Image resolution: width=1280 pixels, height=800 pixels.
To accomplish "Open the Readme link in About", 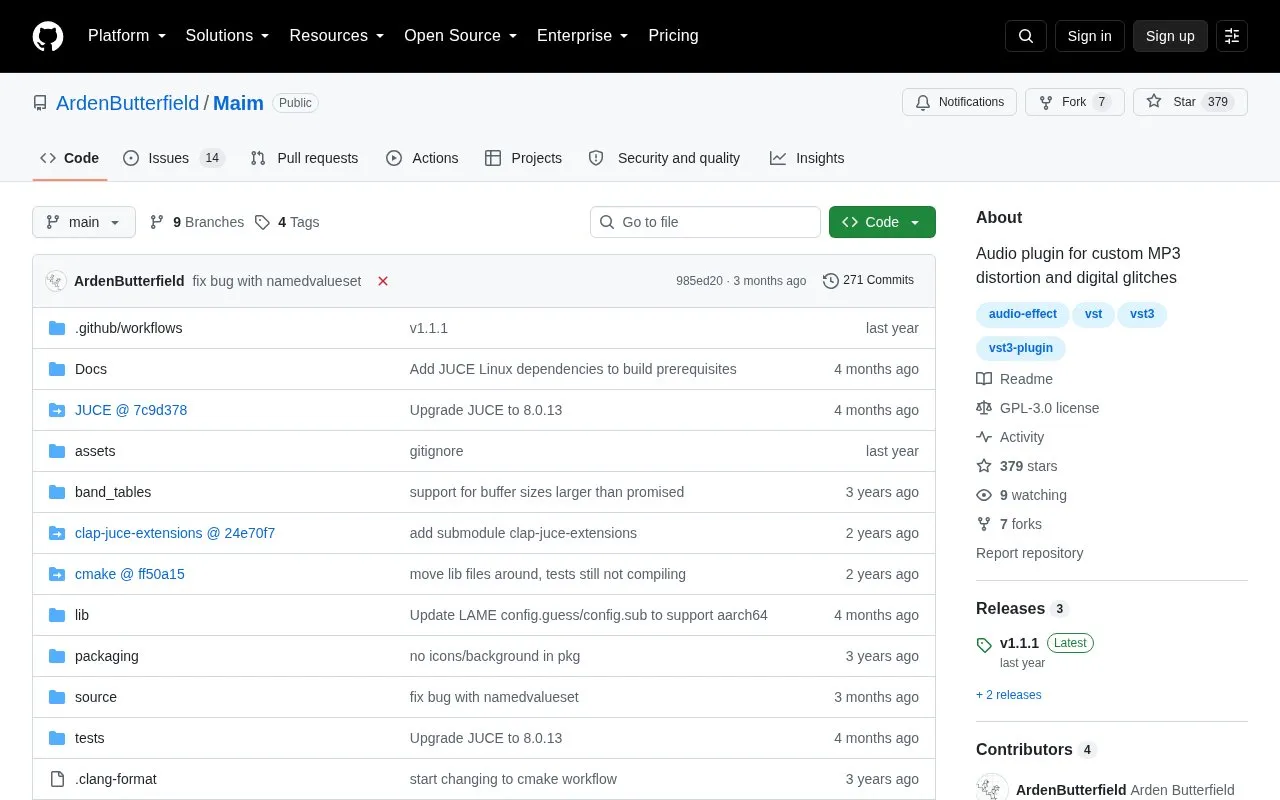I will click(1015, 379).
